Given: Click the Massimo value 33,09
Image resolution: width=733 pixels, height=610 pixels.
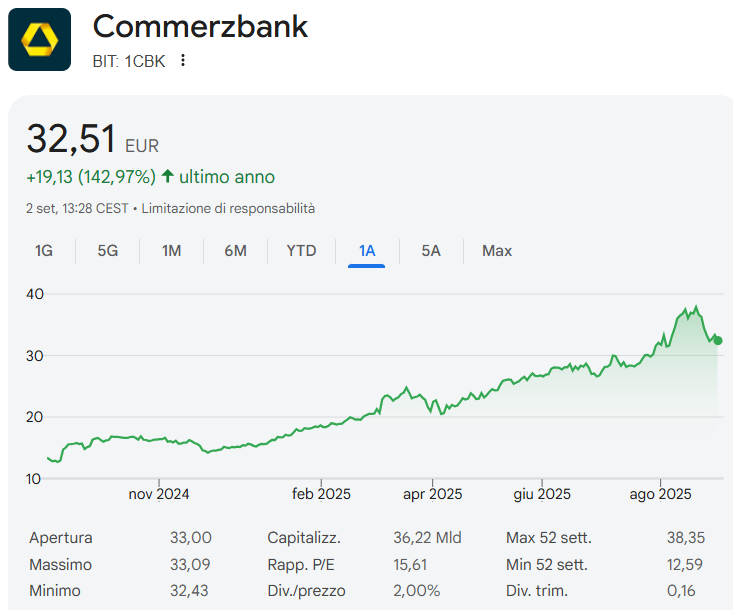Looking at the screenshot, I should [190, 565].
